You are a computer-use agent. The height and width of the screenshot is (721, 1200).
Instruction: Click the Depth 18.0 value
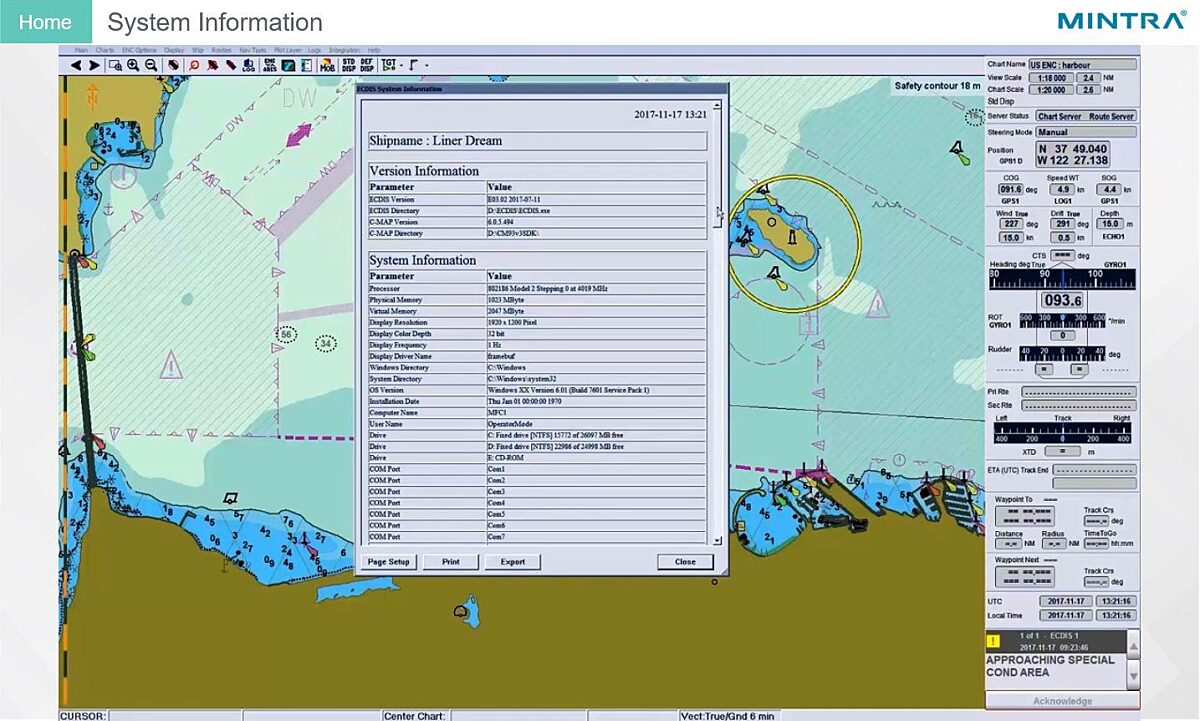(1111, 224)
